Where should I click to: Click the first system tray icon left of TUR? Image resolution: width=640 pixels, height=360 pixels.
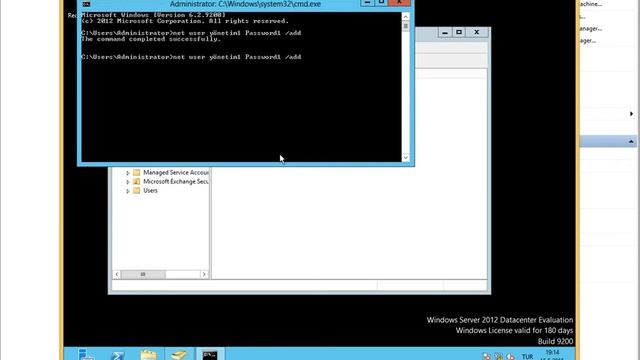(x=486, y=356)
